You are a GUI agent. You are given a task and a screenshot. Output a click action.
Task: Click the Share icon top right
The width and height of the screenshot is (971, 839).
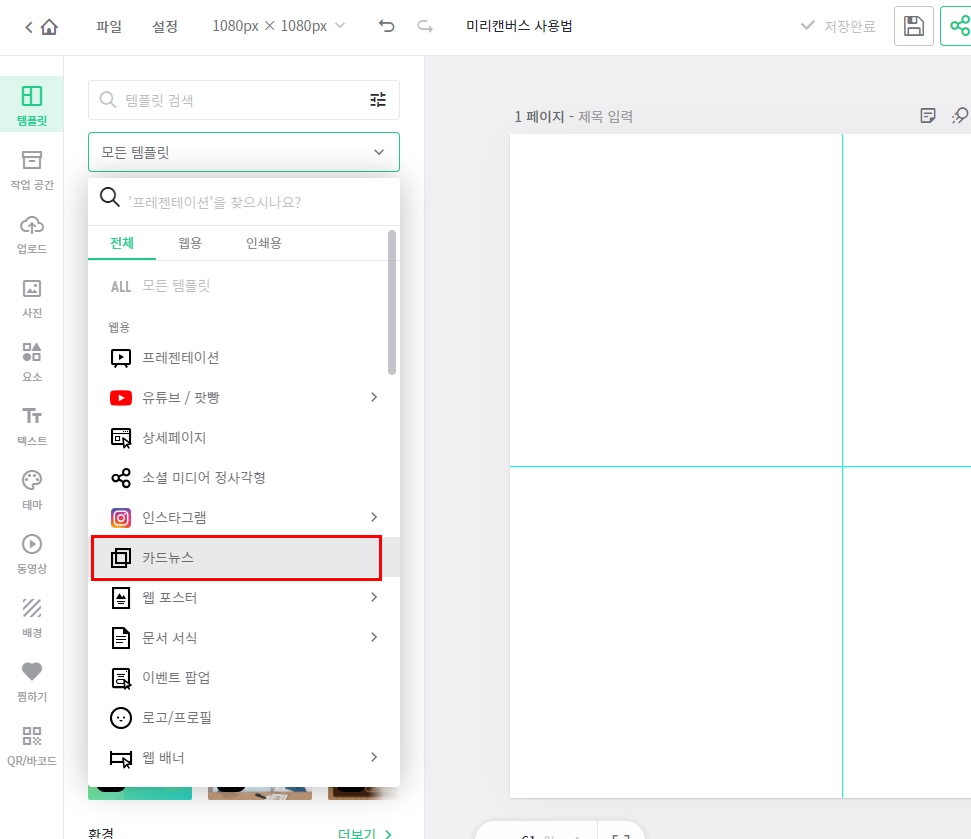(961, 26)
